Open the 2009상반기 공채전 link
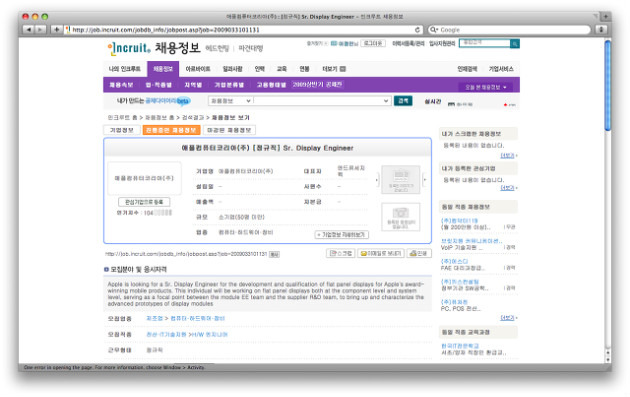 [317, 85]
